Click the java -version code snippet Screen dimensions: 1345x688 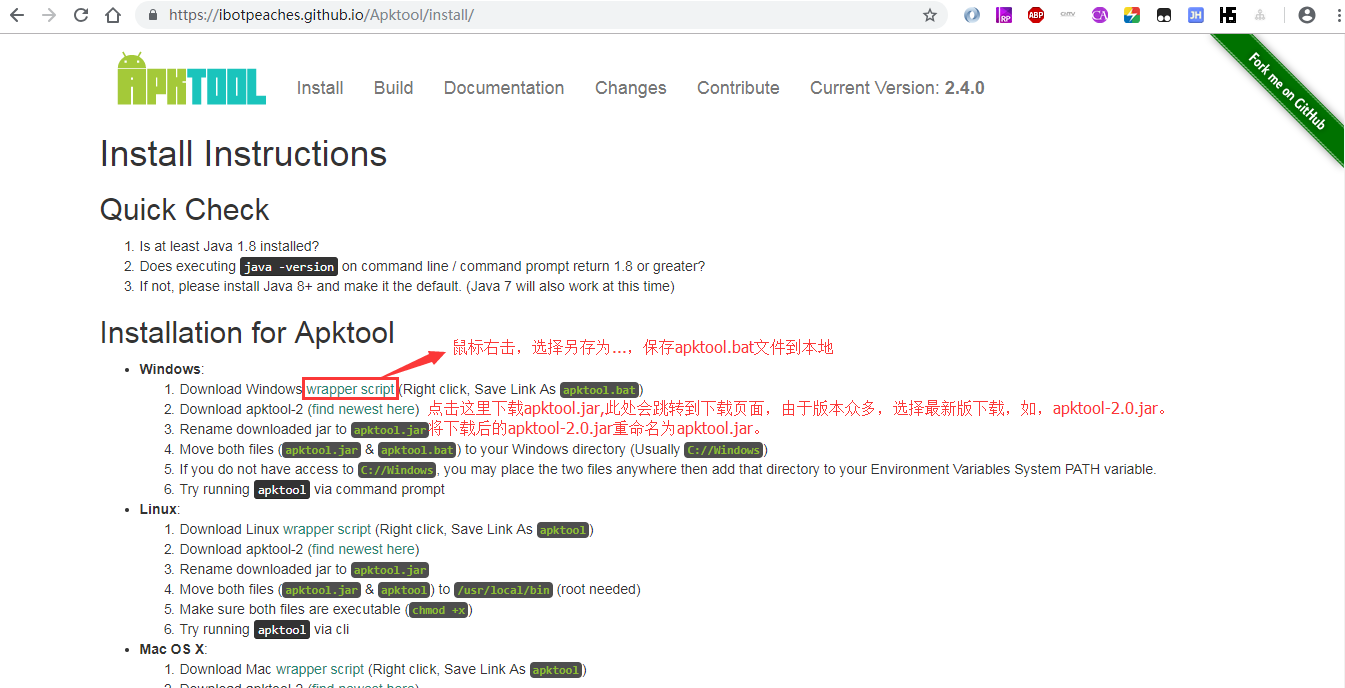289,267
